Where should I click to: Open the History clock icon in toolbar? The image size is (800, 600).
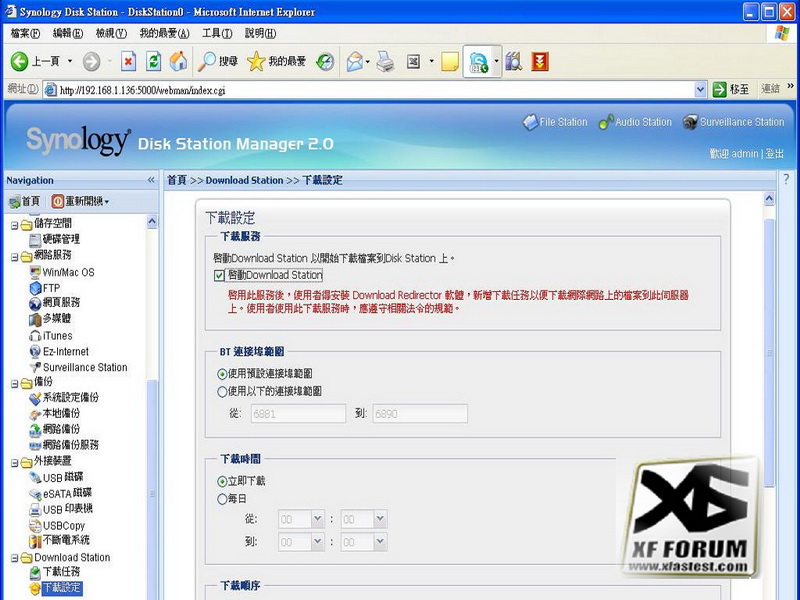(325, 62)
